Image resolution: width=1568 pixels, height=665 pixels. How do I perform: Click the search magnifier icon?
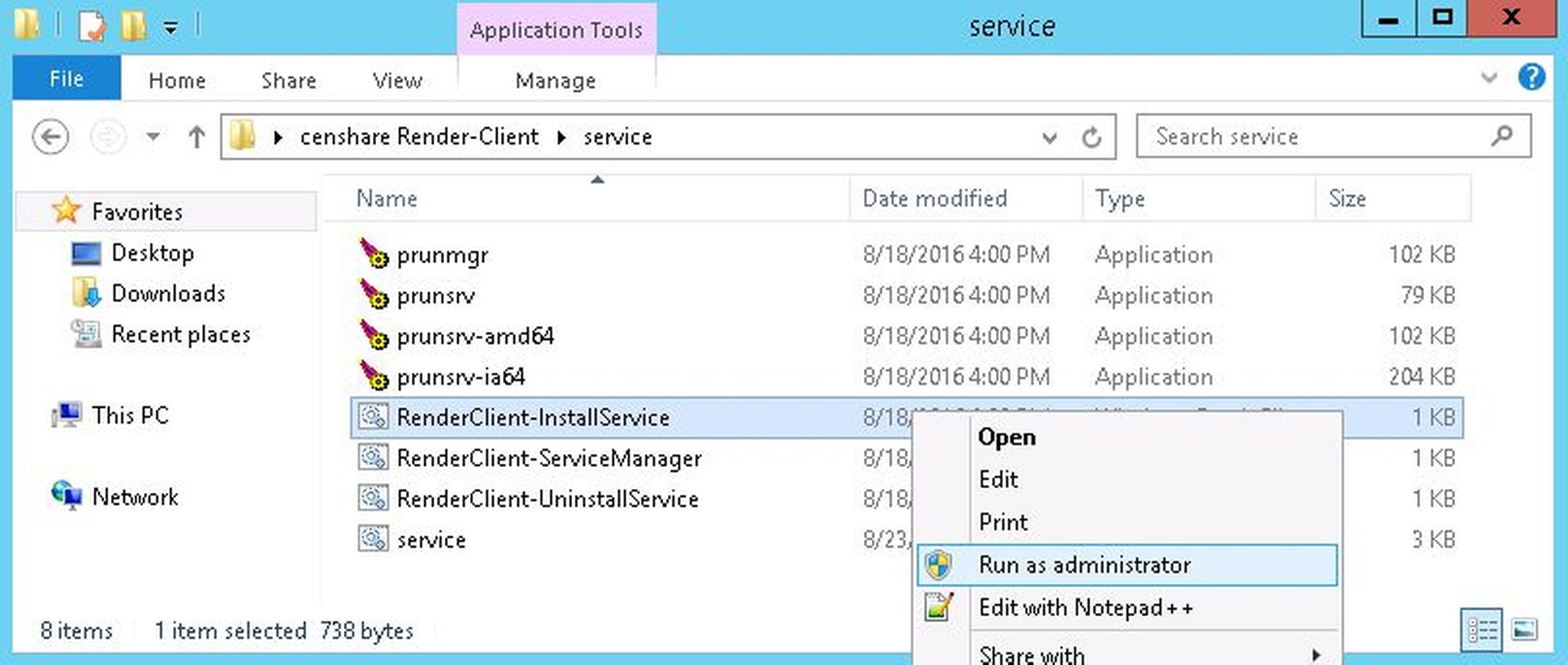click(x=1501, y=136)
